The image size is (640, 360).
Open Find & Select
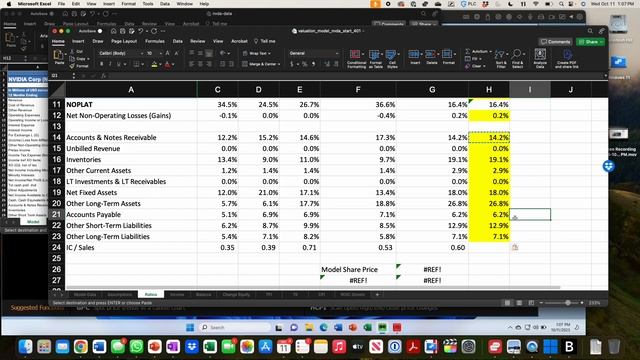click(517, 59)
